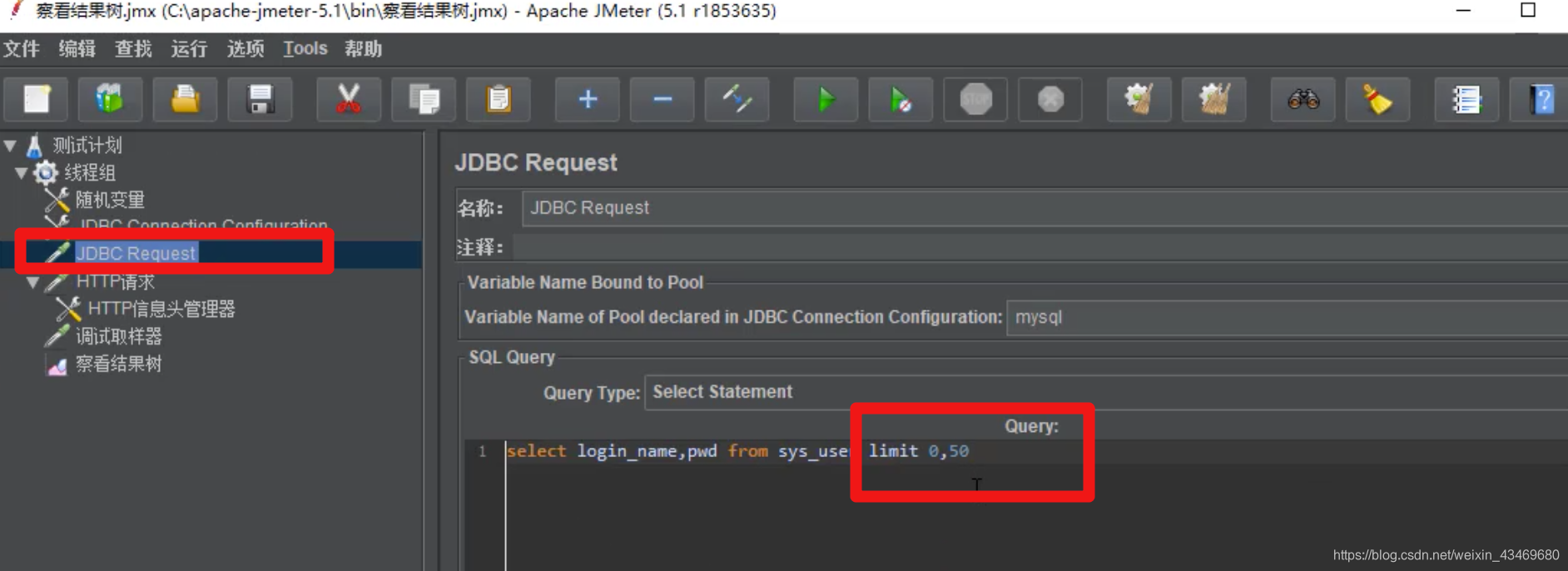
Task: Click the 察看结果树 chart icon
Action: click(x=57, y=365)
